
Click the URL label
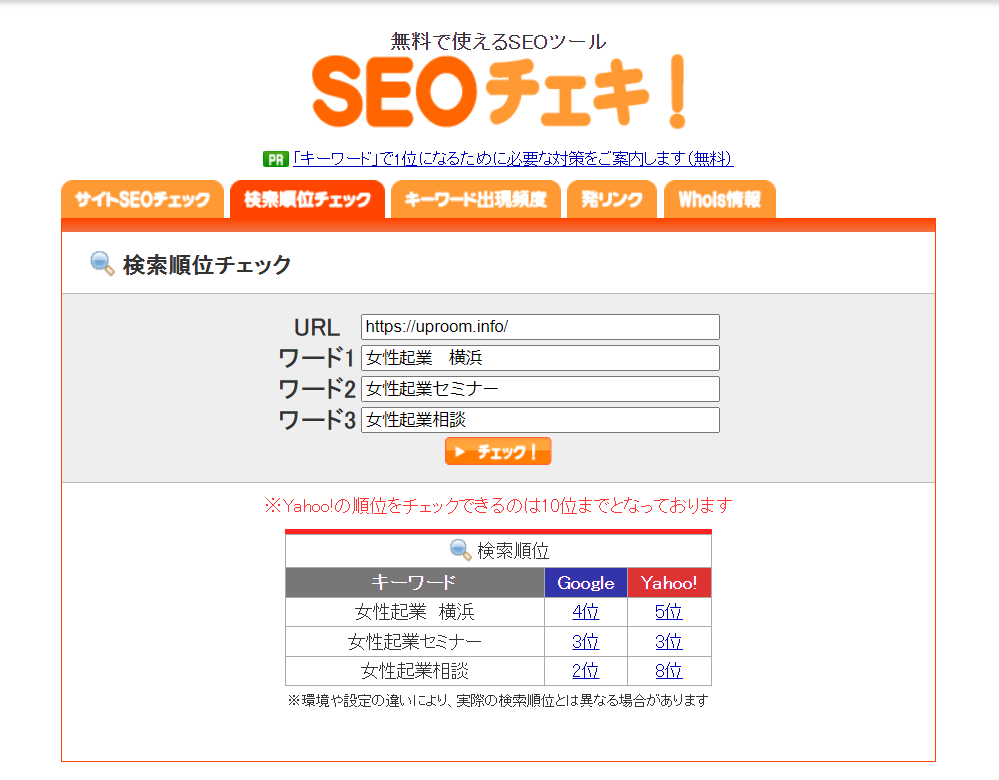317,328
